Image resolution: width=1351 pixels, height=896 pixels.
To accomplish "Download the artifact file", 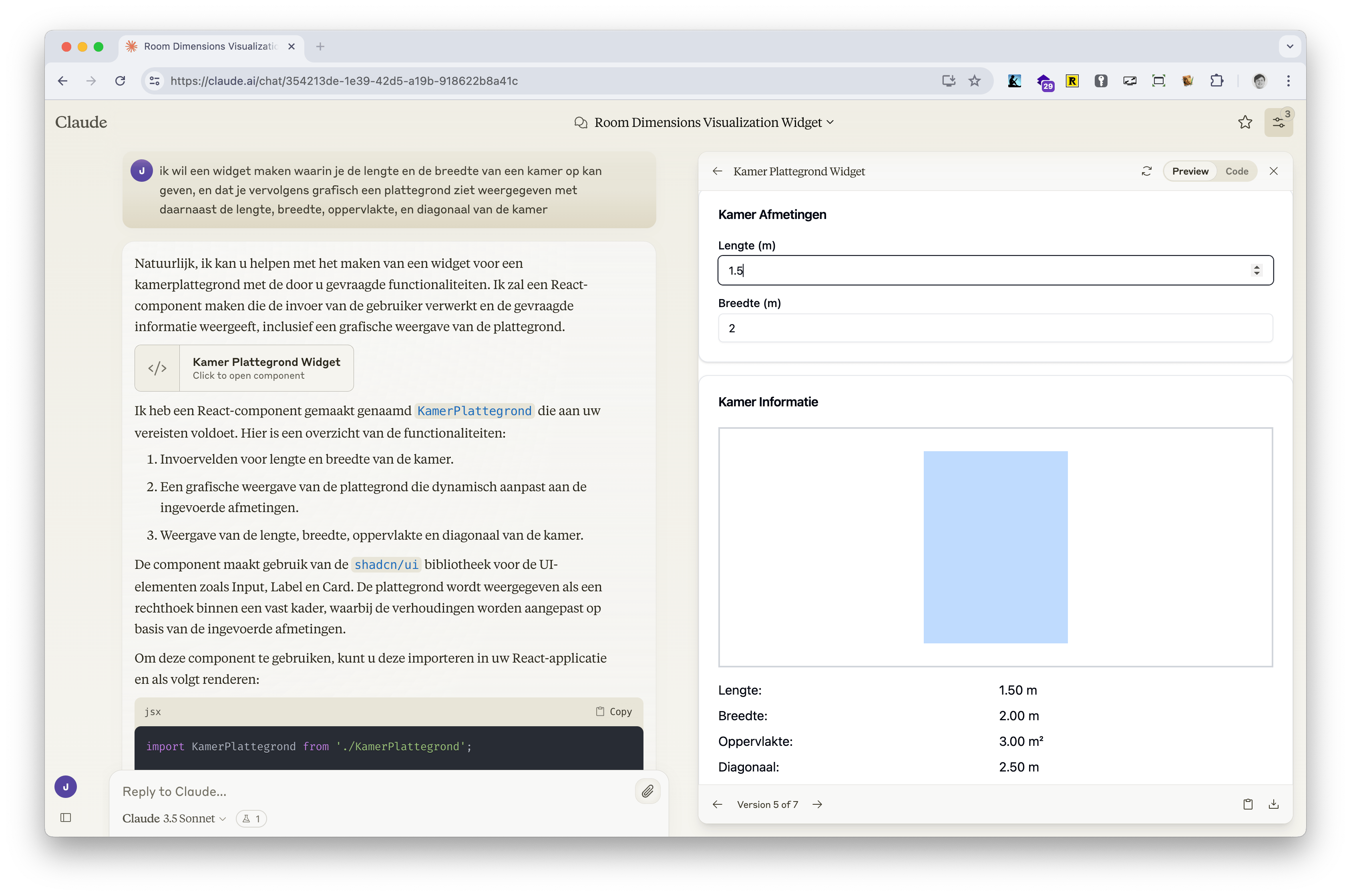I will (x=1274, y=804).
